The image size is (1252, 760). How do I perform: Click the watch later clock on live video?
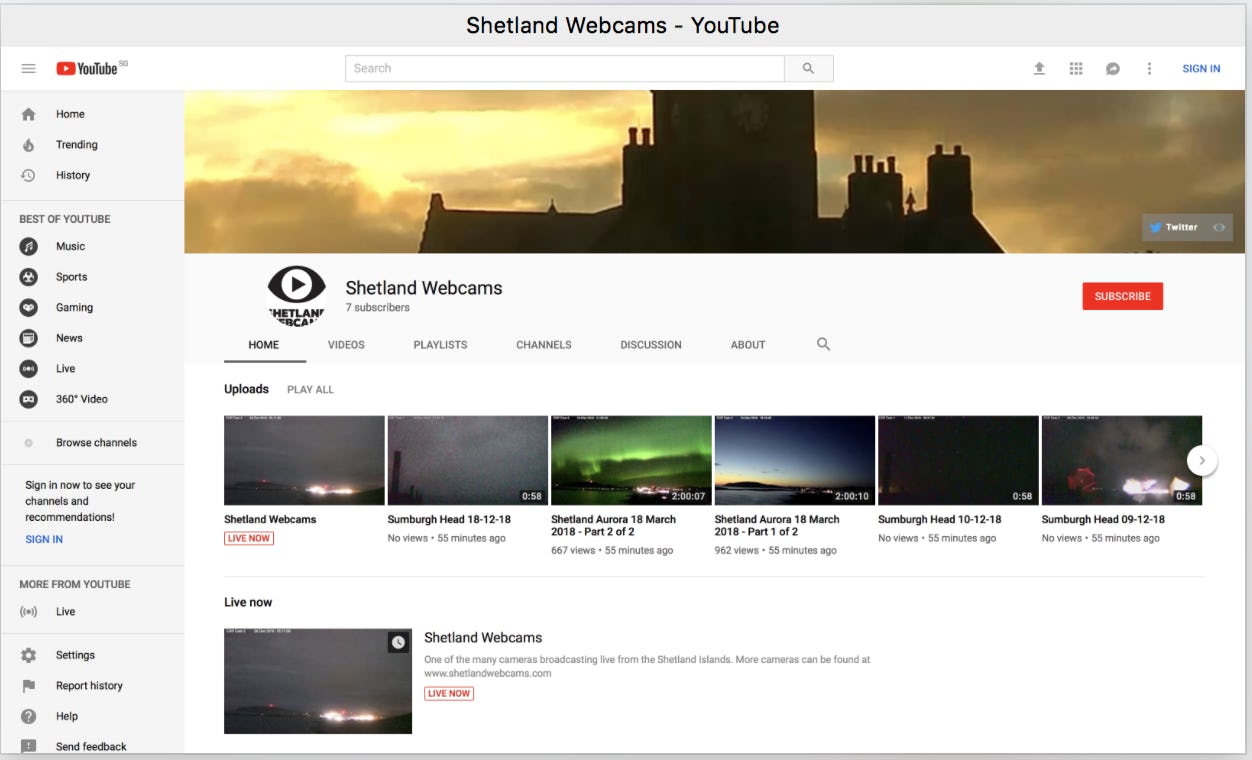point(398,642)
